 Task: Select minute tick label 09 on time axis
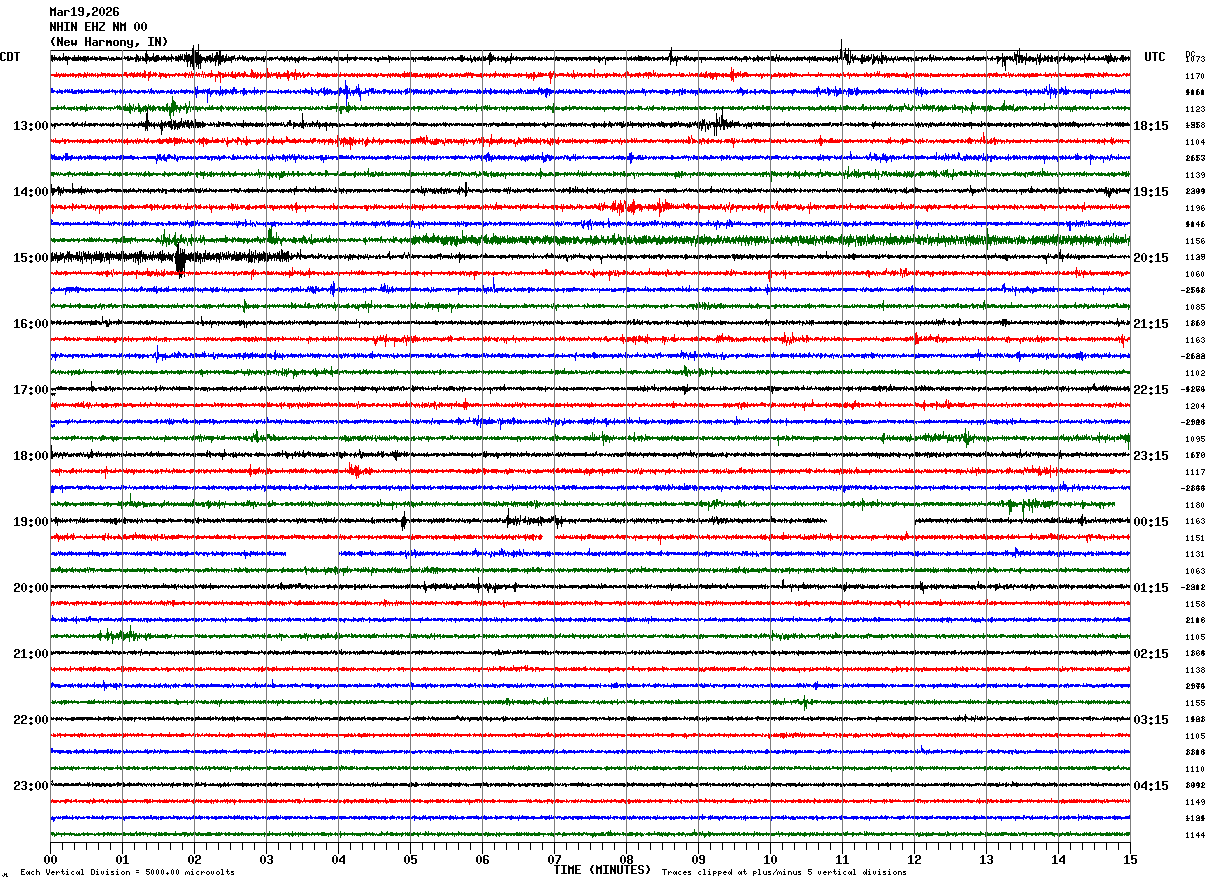698,859
